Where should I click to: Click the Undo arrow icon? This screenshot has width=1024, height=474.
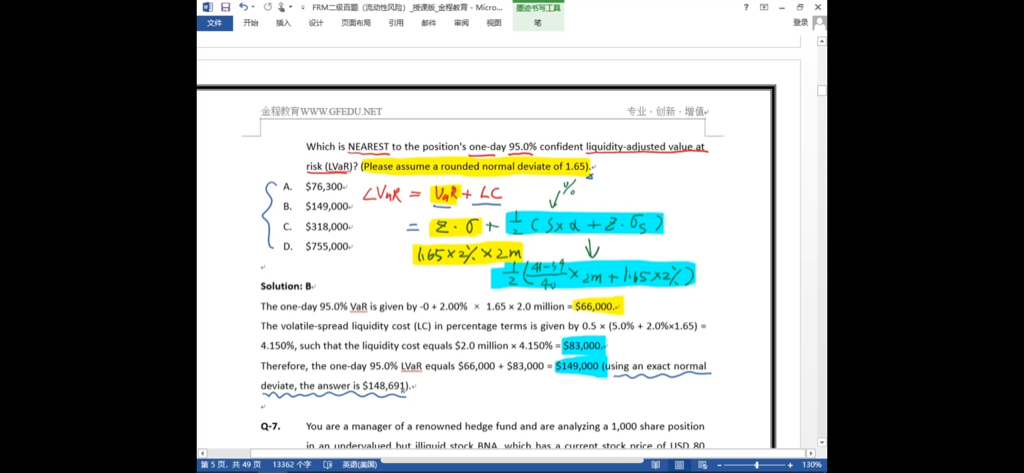[243, 7]
